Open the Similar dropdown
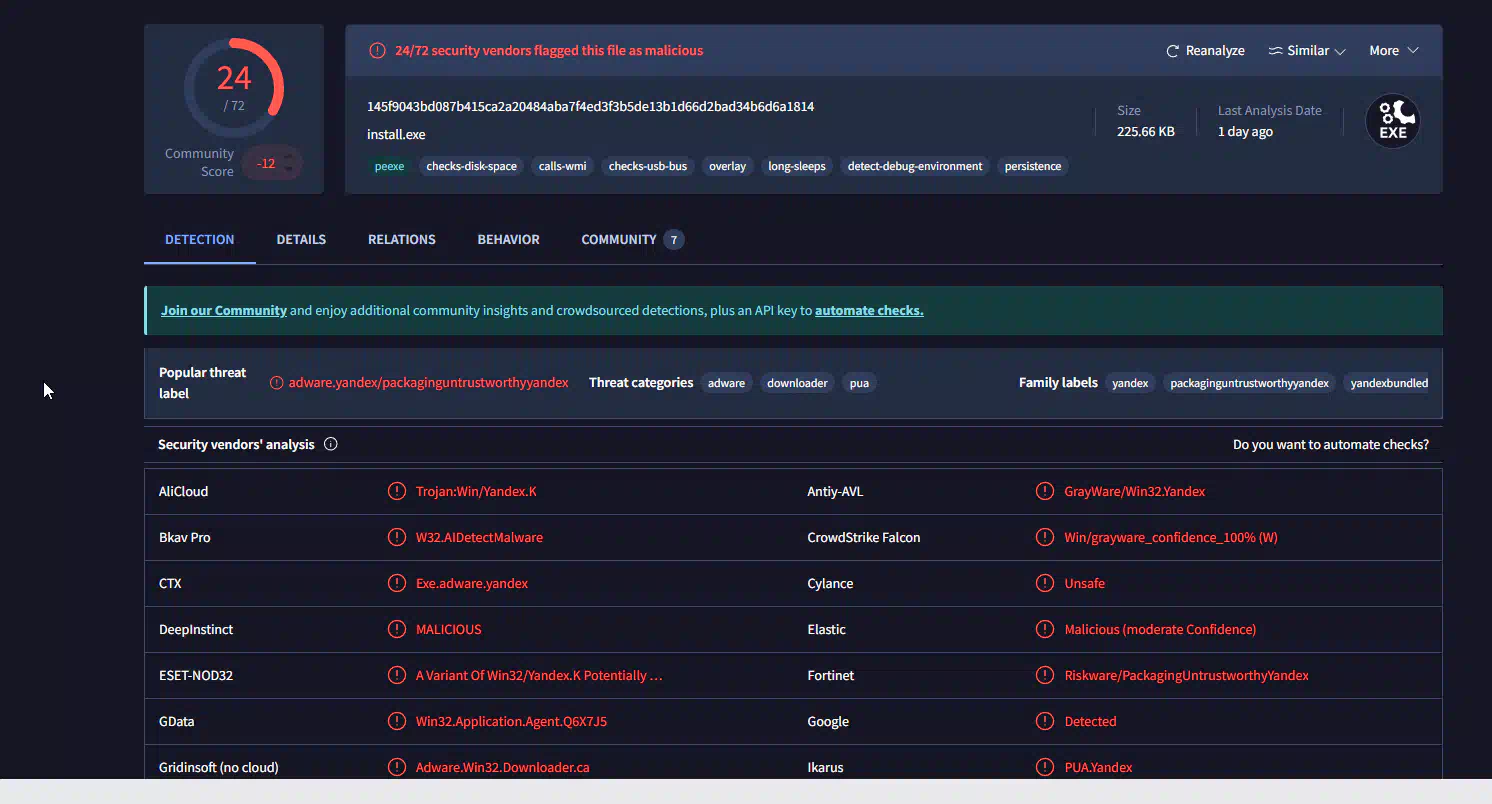Screen dimensions: 1492x804 1307,50
